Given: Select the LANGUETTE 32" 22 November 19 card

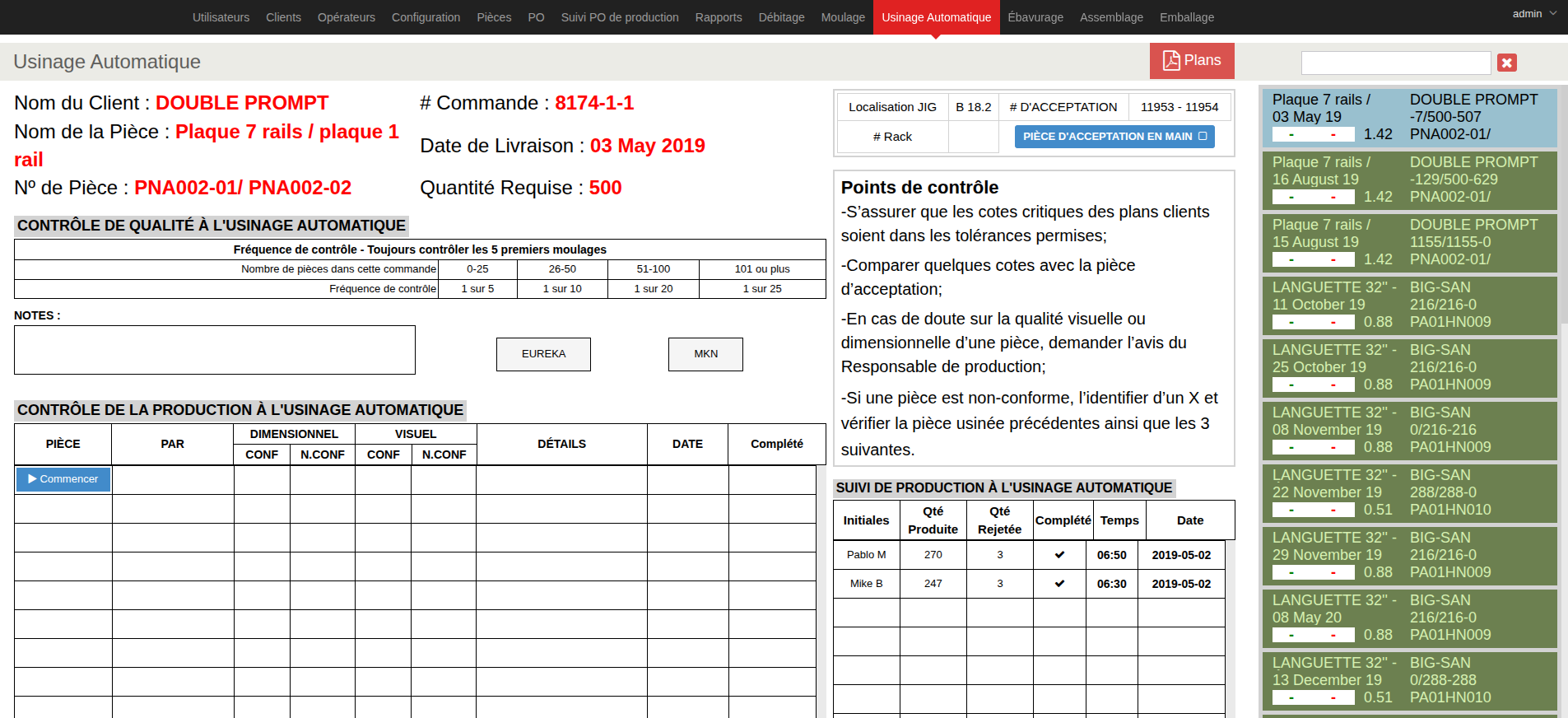Looking at the screenshot, I should click(1409, 492).
